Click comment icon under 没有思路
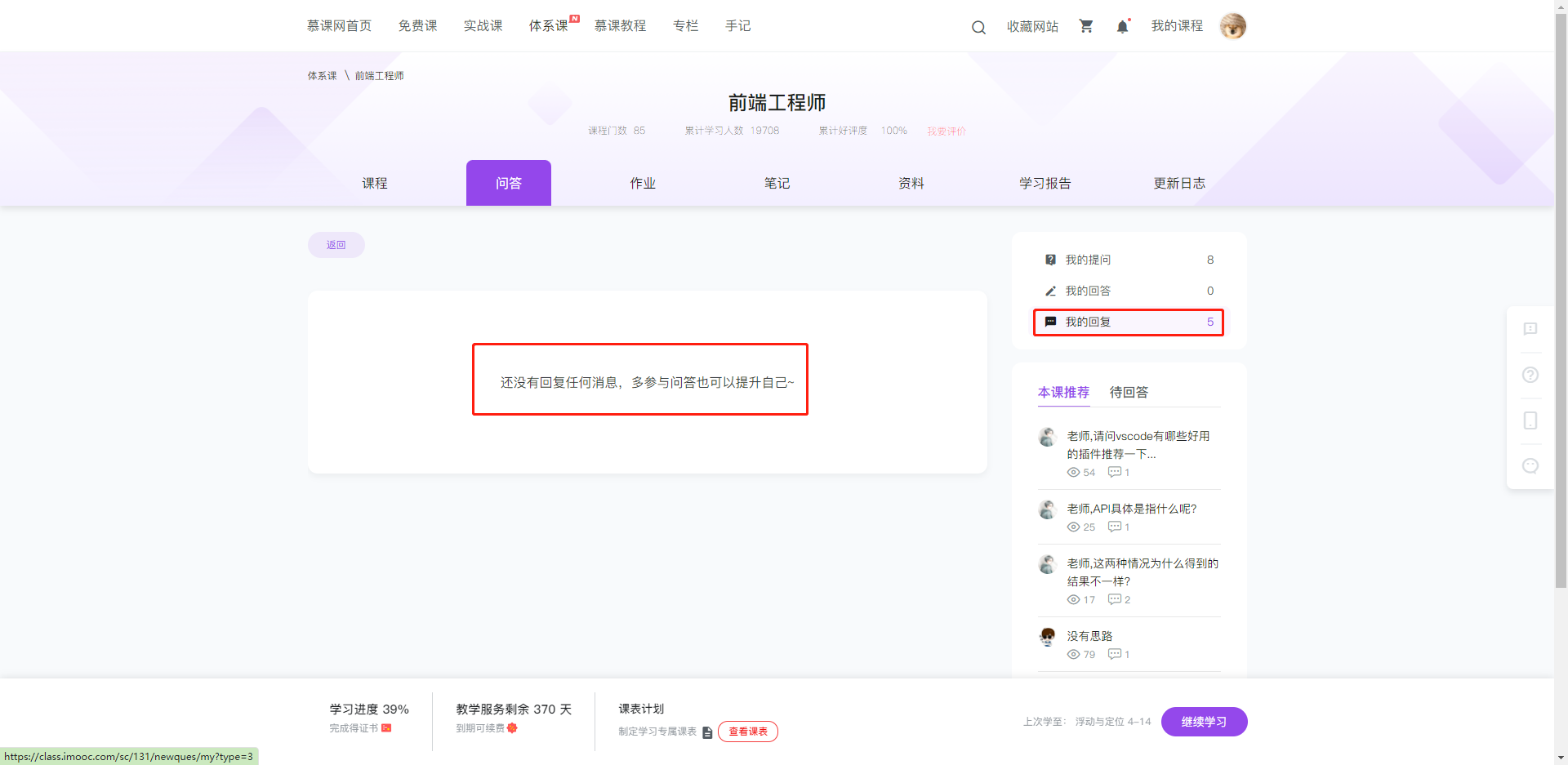The width and height of the screenshot is (1568, 765). coord(1115,654)
